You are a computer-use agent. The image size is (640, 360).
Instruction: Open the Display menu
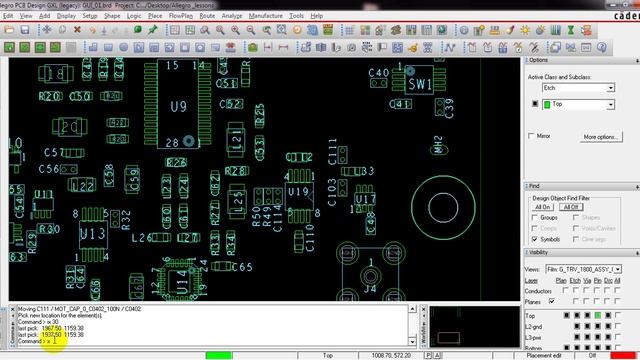pos(66,16)
